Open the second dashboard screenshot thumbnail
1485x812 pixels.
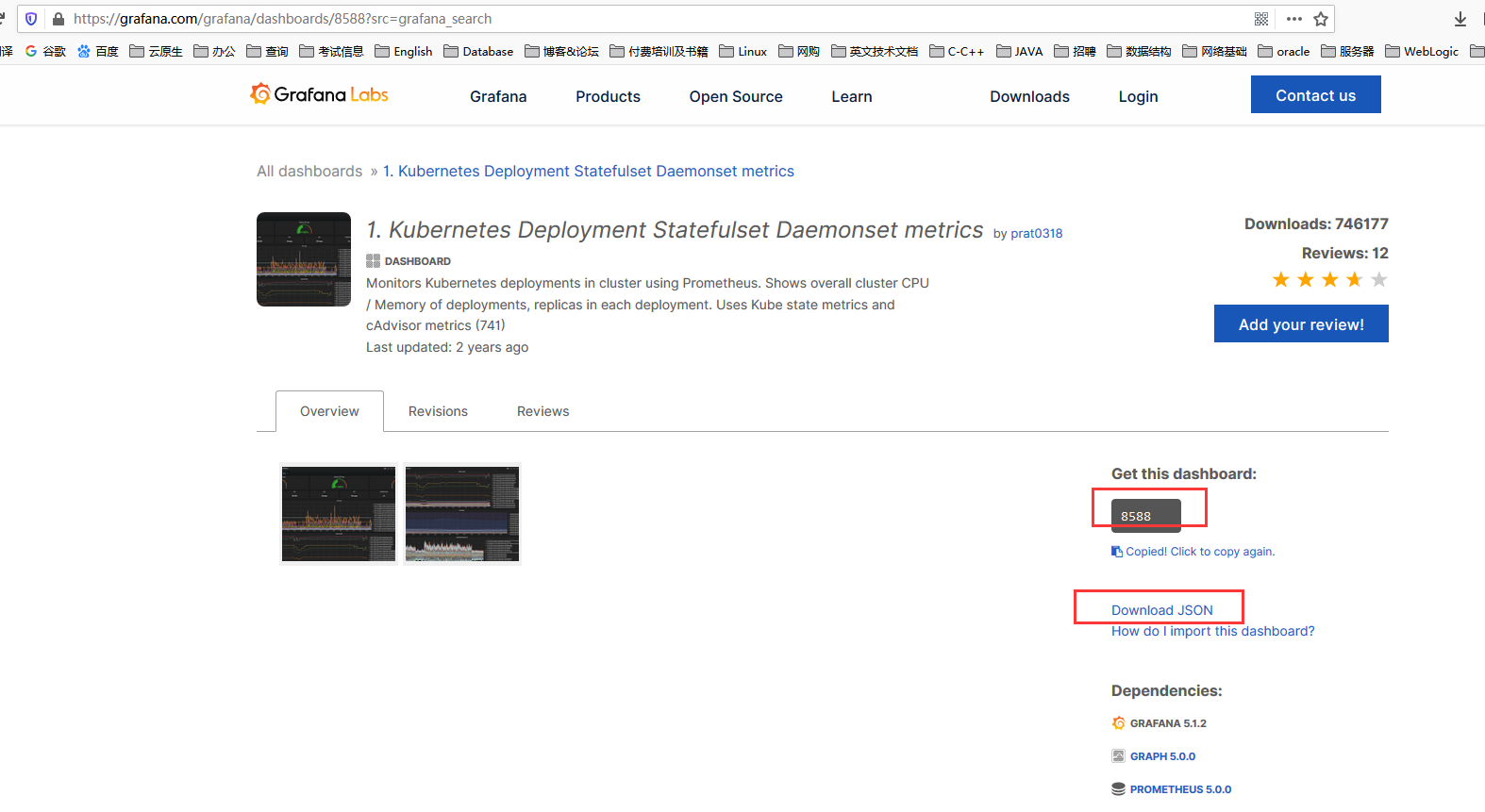click(x=462, y=514)
